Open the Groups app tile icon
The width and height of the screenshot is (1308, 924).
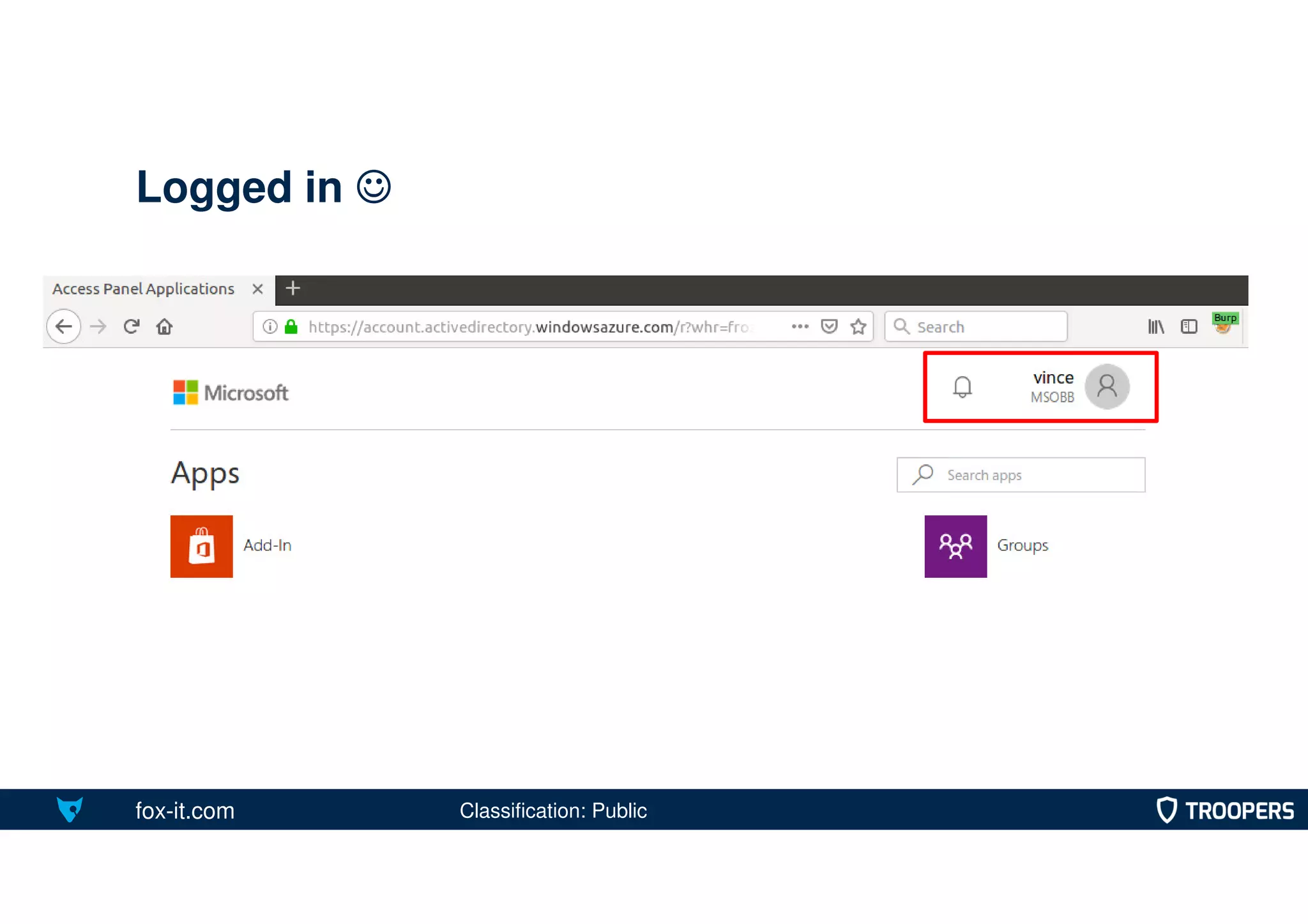point(955,547)
